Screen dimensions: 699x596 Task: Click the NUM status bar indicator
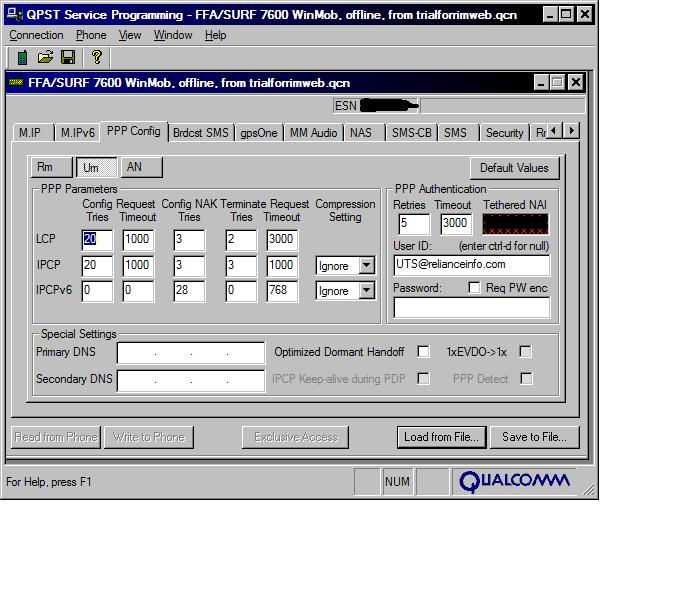point(397,481)
